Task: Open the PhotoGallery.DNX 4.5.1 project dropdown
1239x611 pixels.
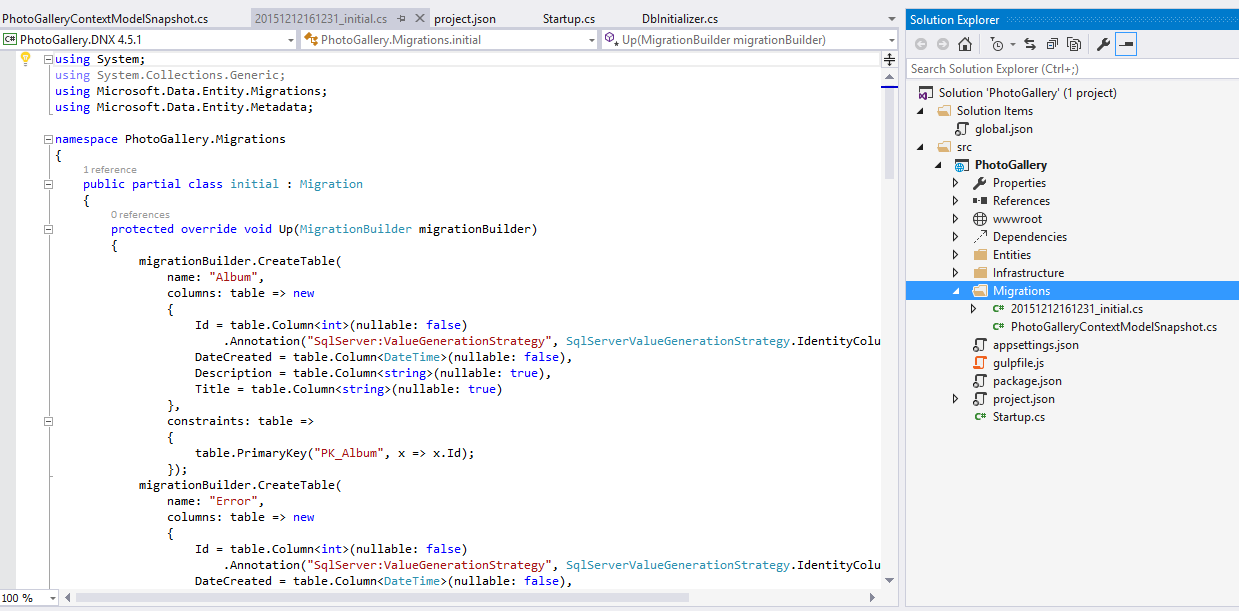Action: (150, 40)
